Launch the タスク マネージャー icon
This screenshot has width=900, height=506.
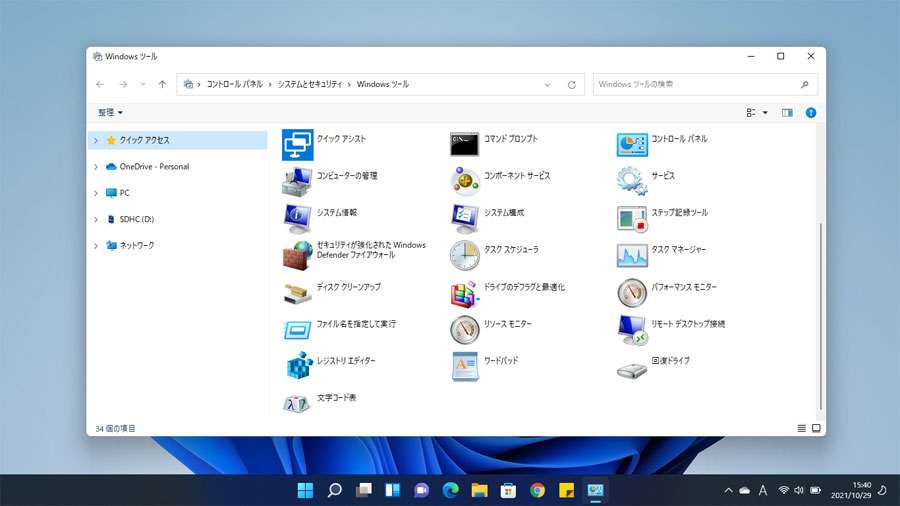pyautogui.click(x=632, y=255)
